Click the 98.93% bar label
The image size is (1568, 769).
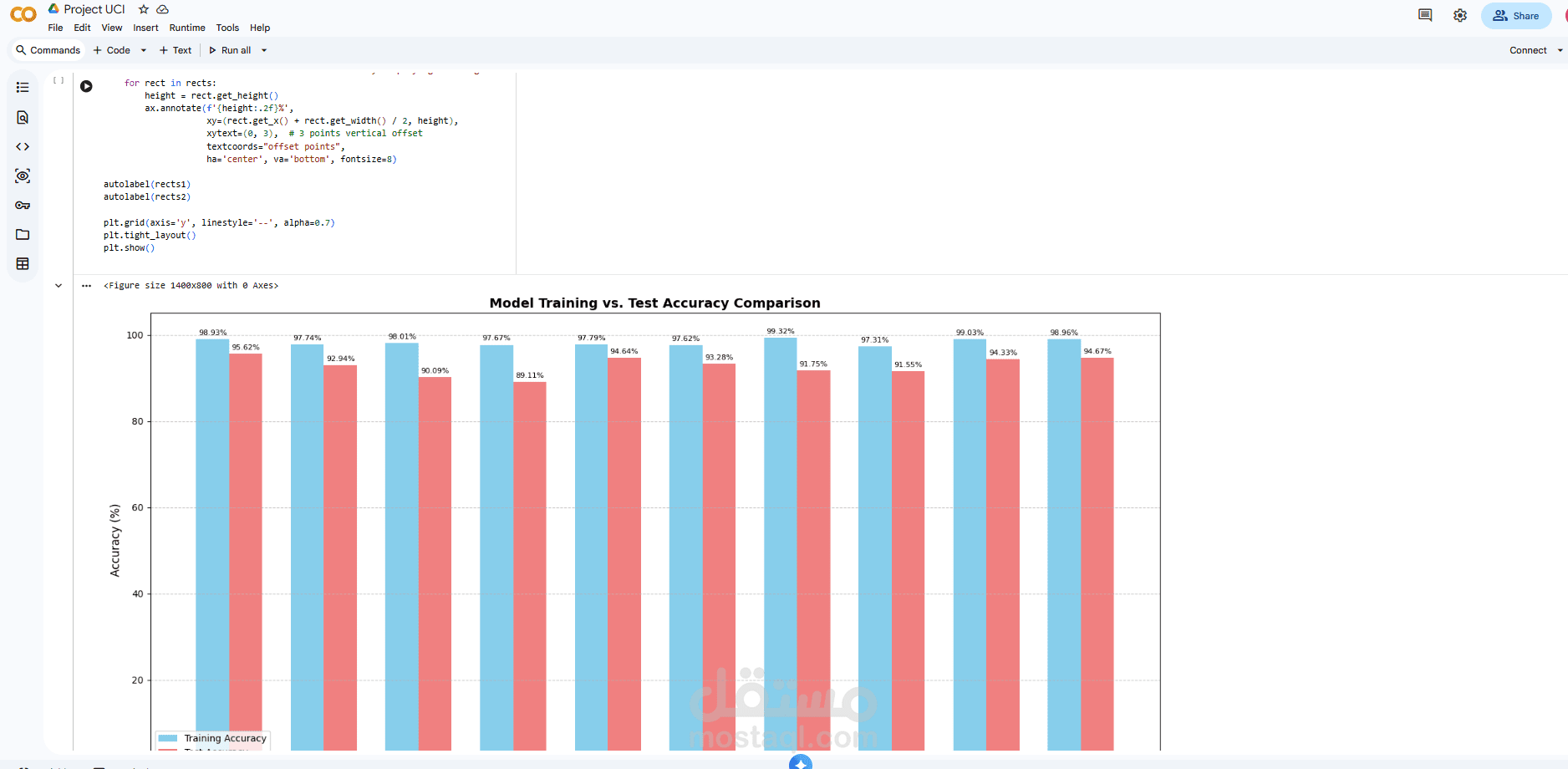coord(212,333)
